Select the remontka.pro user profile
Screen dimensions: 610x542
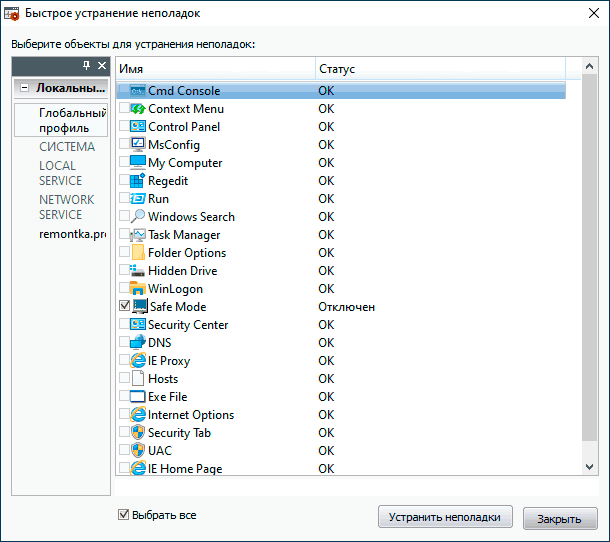click(x=72, y=234)
